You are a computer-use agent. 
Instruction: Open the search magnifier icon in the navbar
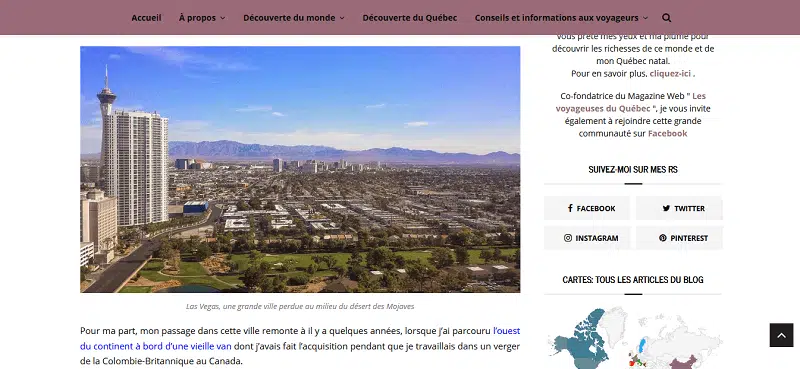(666, 18)
